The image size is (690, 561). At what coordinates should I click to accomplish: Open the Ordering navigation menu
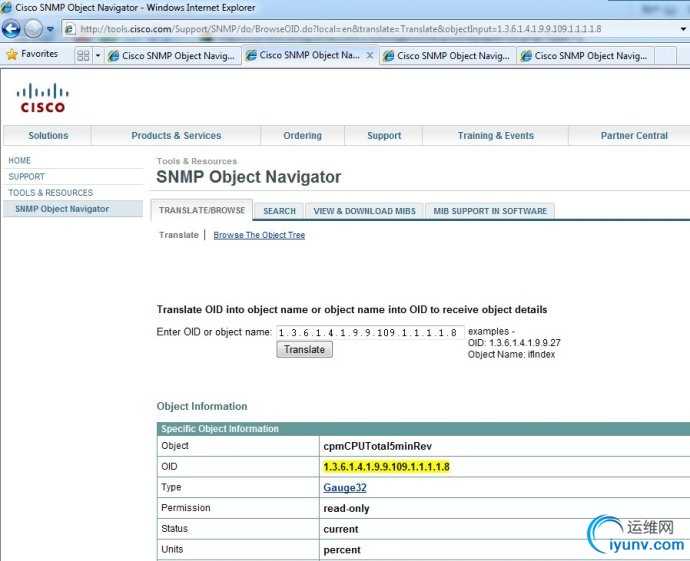[302, 136]
